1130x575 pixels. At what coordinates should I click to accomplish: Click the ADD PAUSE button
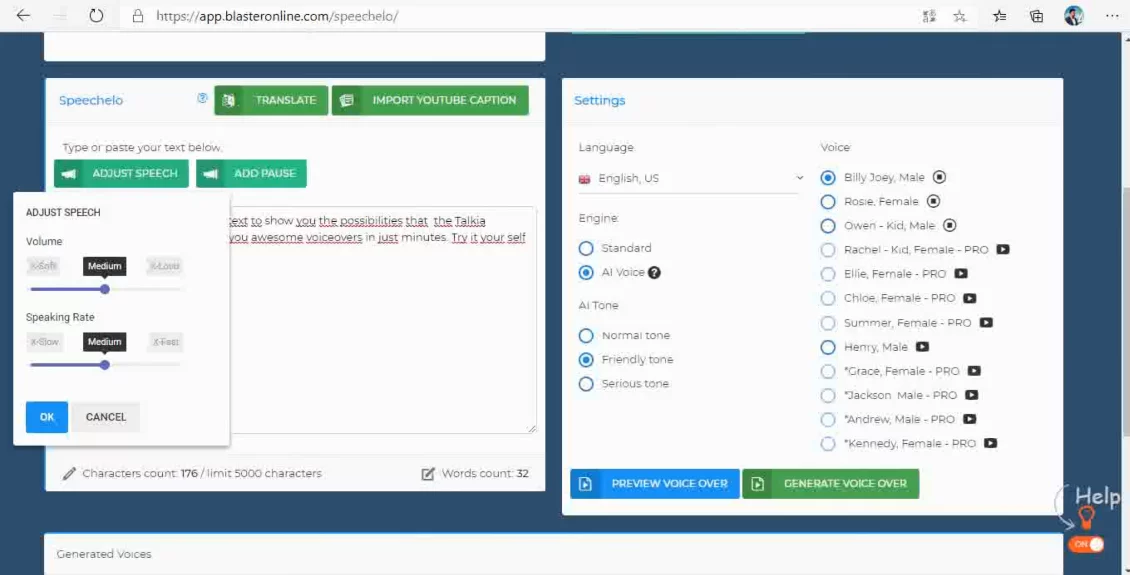point(252,173)
